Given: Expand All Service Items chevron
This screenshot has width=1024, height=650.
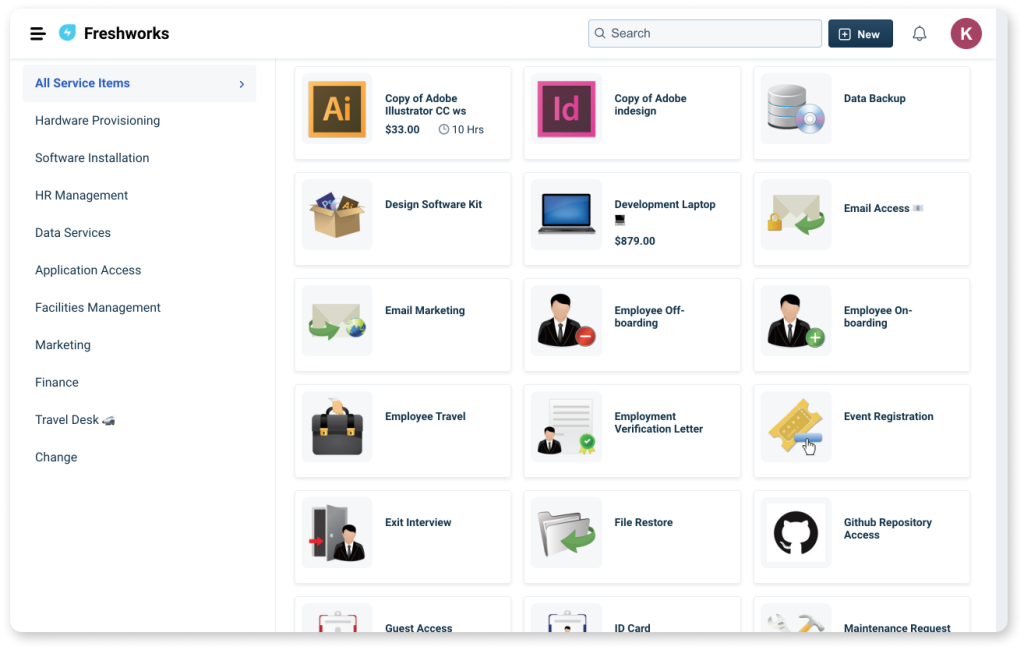Looking at the screenshot, I should pyautogui.click(x=242, y=84).
